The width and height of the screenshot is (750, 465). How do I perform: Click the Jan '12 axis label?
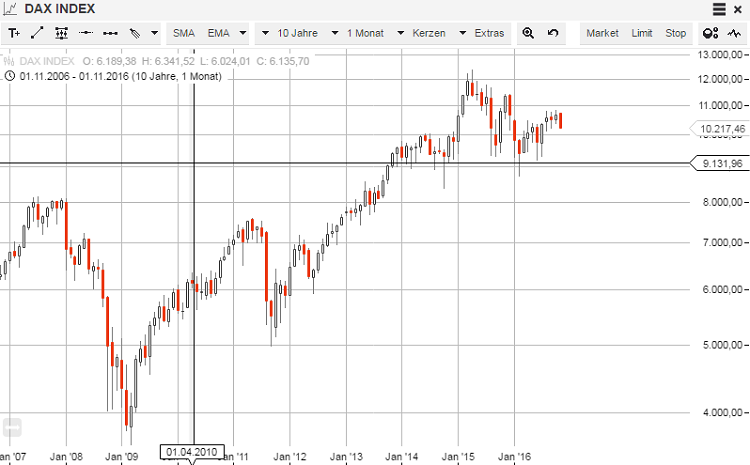tap(290, 456)
